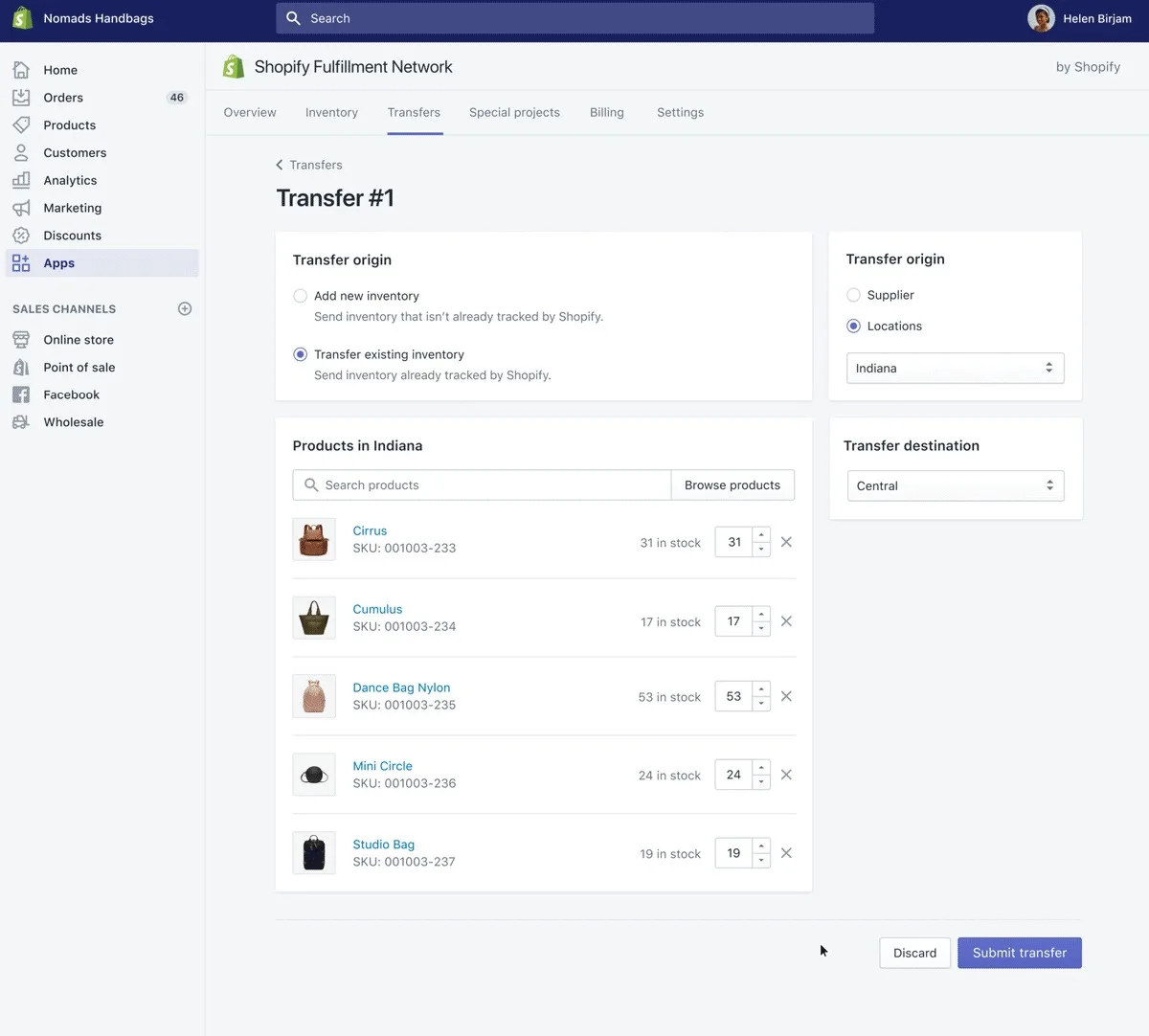Click the Home icon in sidebar
Image resolution: width=1149 pixels, height=1036 pixels.
[21, 70]
